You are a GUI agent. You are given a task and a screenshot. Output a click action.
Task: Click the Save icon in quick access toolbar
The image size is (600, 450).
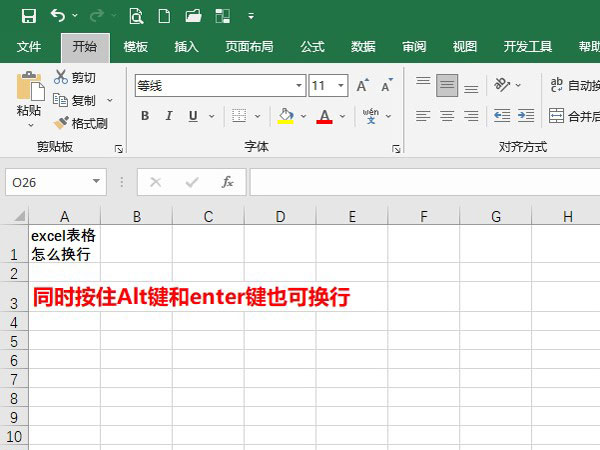[28, 15]
